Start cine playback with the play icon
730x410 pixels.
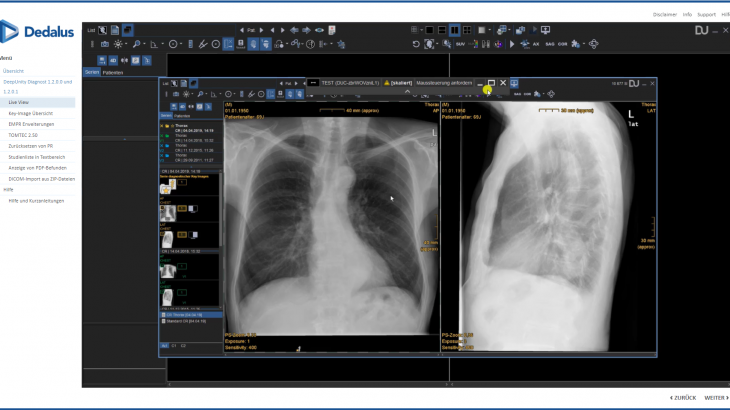click(513, 44)
